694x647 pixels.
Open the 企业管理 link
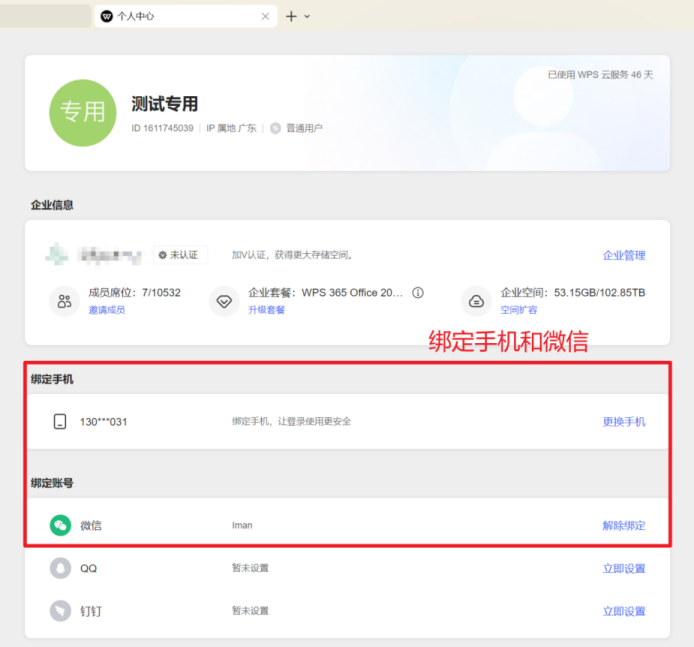pyautogui.click(x=624, y=255)
